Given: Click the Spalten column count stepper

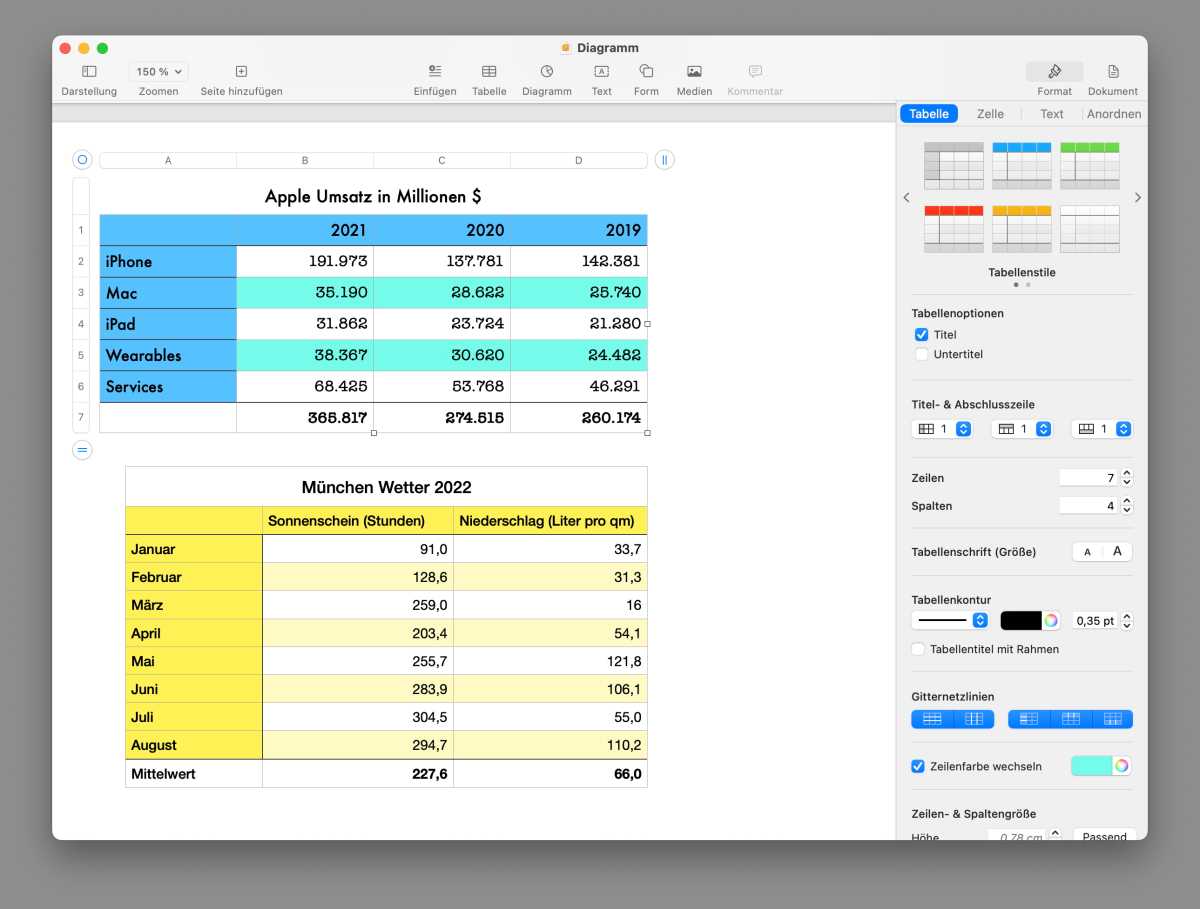Looking at the screenshot, I should click(1127, 506).
